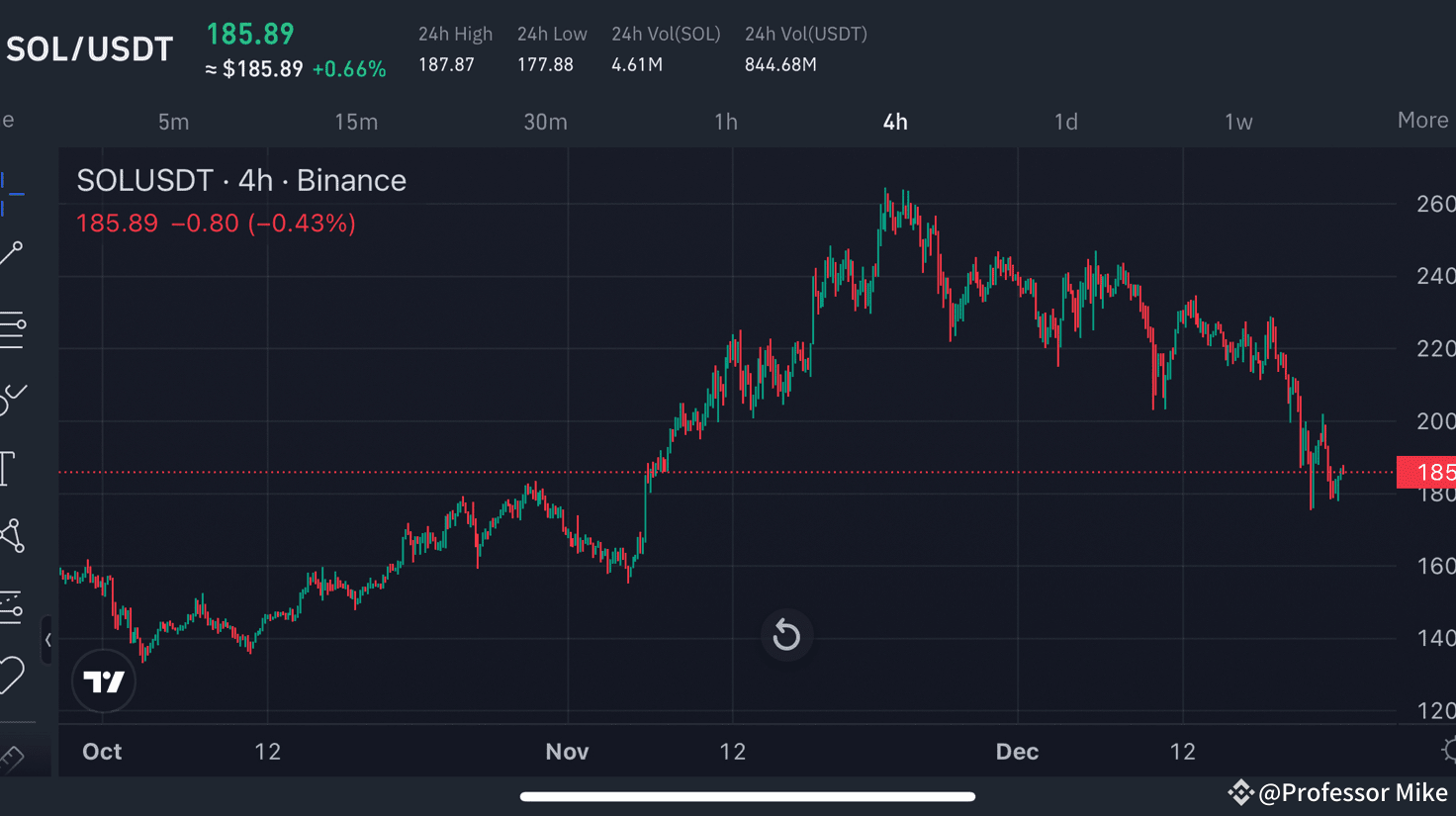
Task: Tap the SOL/USDT pair title
Action: tap(90, 49)
